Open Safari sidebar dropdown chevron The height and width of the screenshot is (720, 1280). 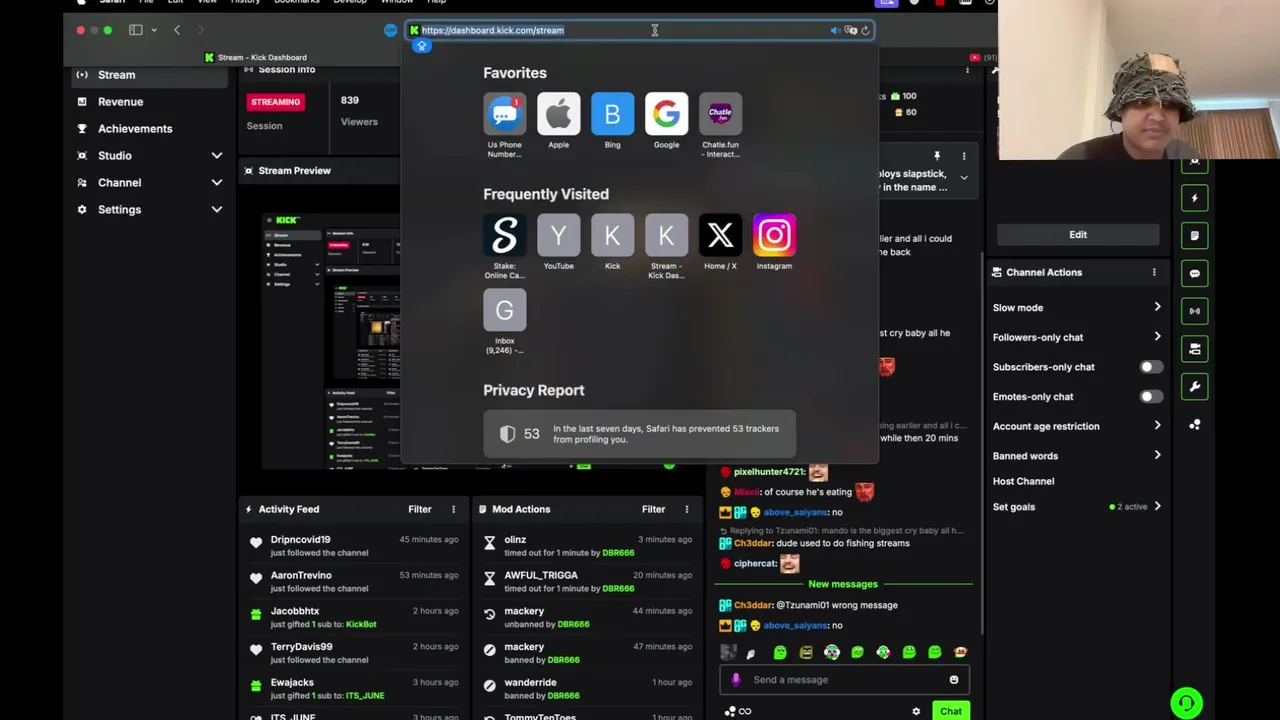pos(153,30)
